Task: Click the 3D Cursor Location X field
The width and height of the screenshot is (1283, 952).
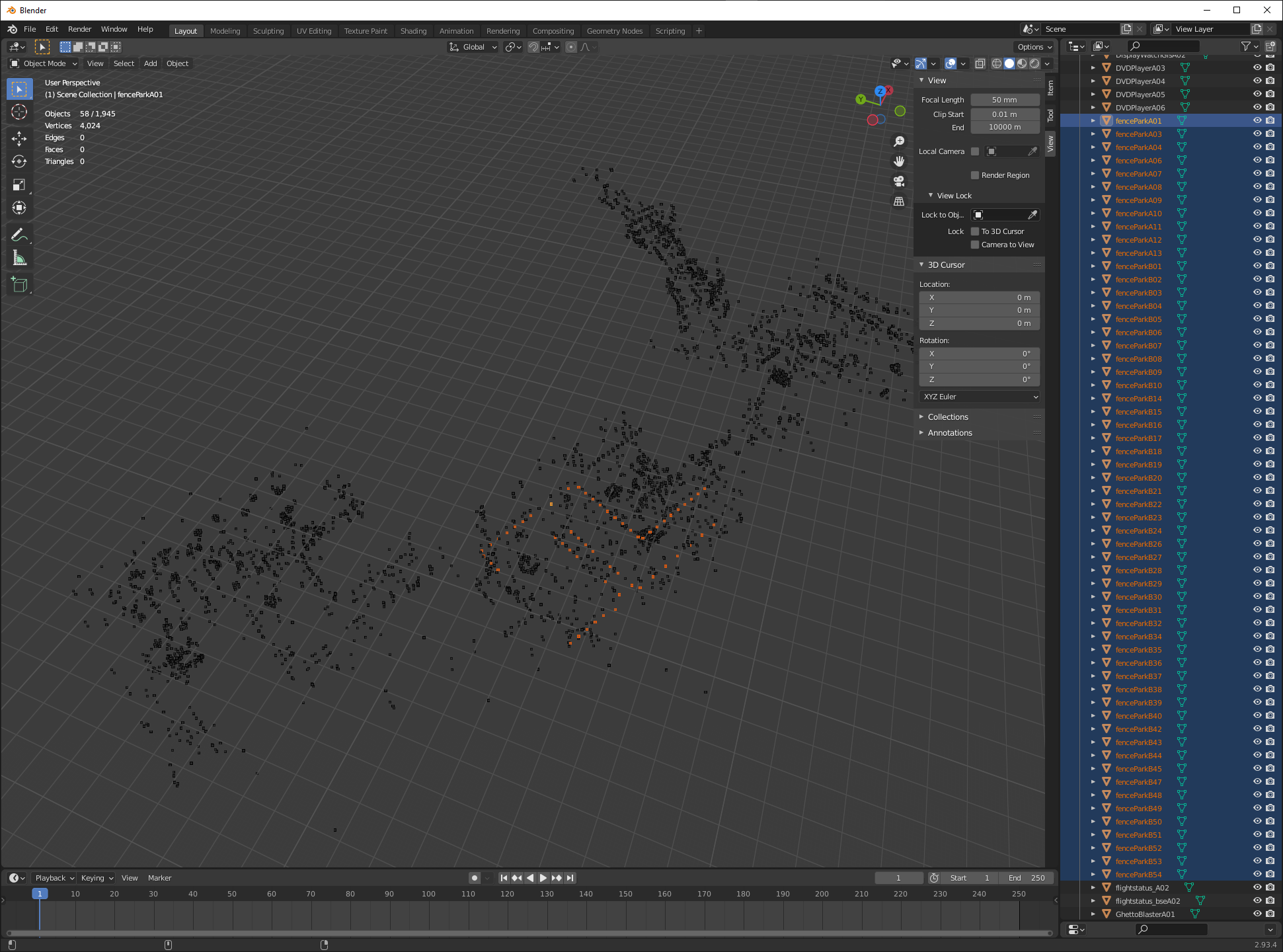Action: 980,297
